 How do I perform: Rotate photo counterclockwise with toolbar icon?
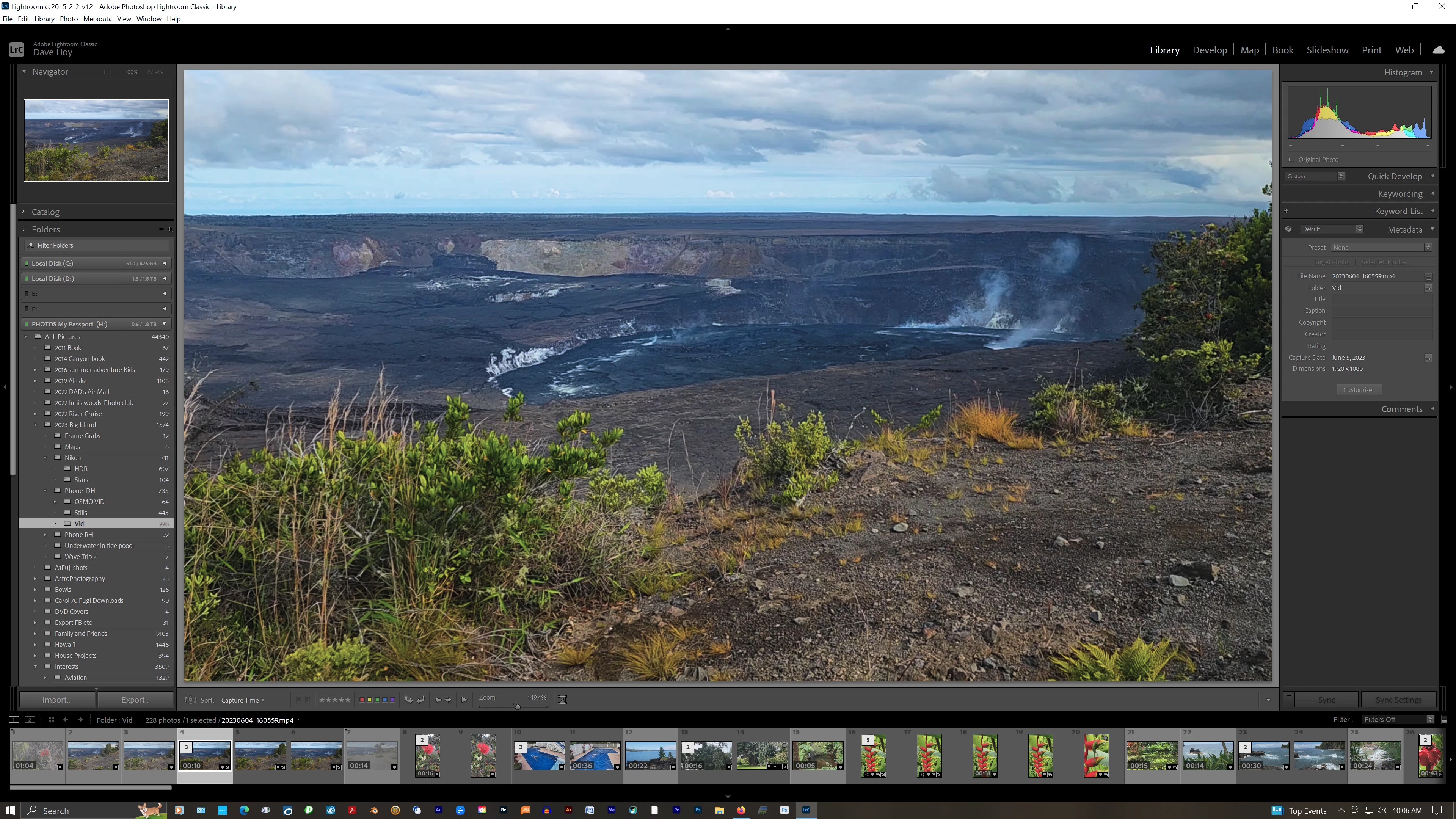pos(409,700)
